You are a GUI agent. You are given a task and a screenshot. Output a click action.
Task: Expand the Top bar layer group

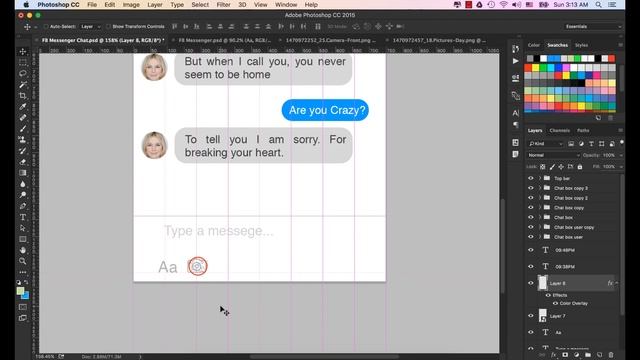pos(540,178)
